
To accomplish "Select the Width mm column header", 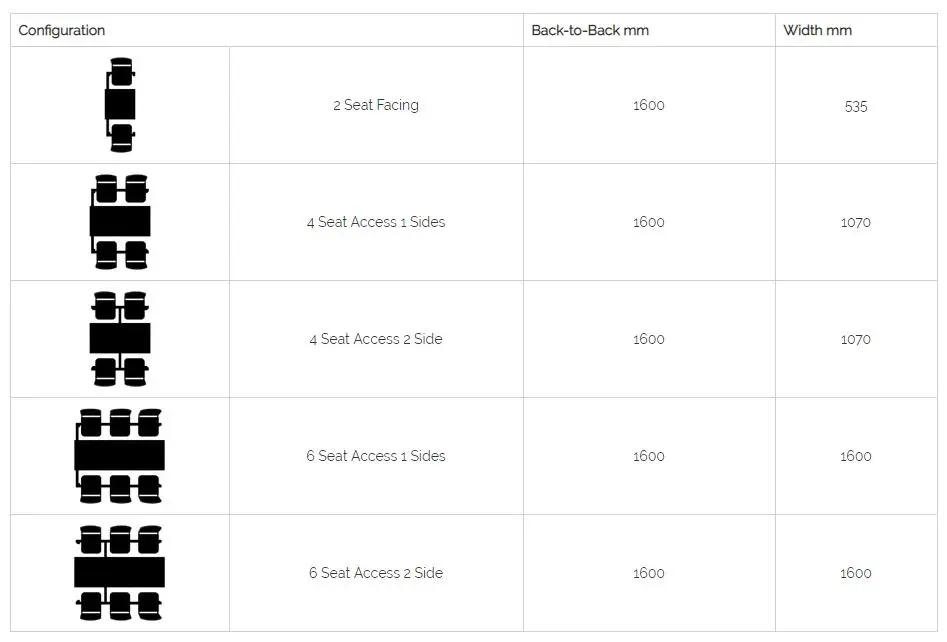I will click(x=817, y=30).
